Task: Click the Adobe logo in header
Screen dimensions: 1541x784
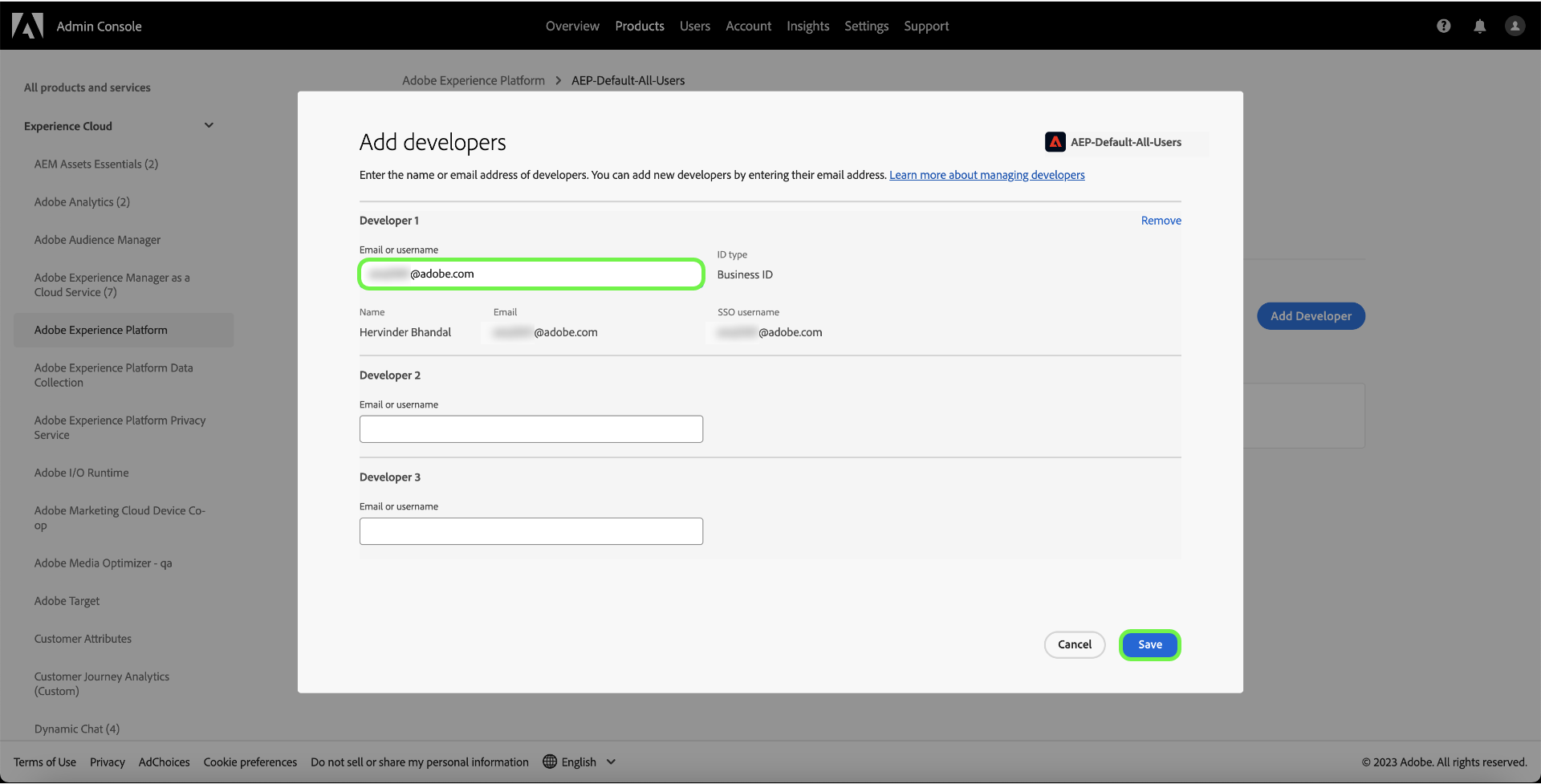Action: click(x=27, y=26)
